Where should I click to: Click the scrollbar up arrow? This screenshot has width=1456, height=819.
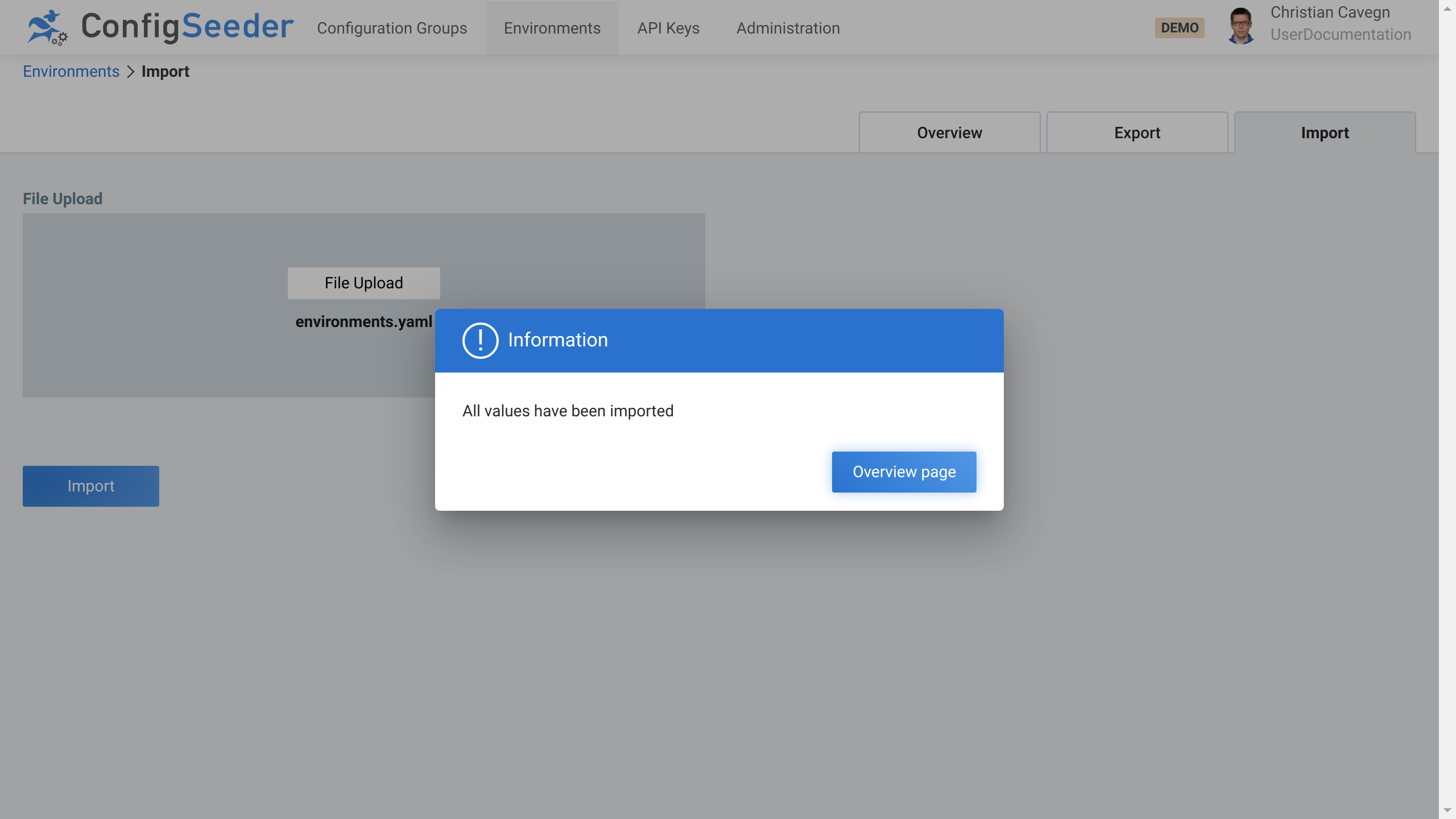click(1447, 9)
